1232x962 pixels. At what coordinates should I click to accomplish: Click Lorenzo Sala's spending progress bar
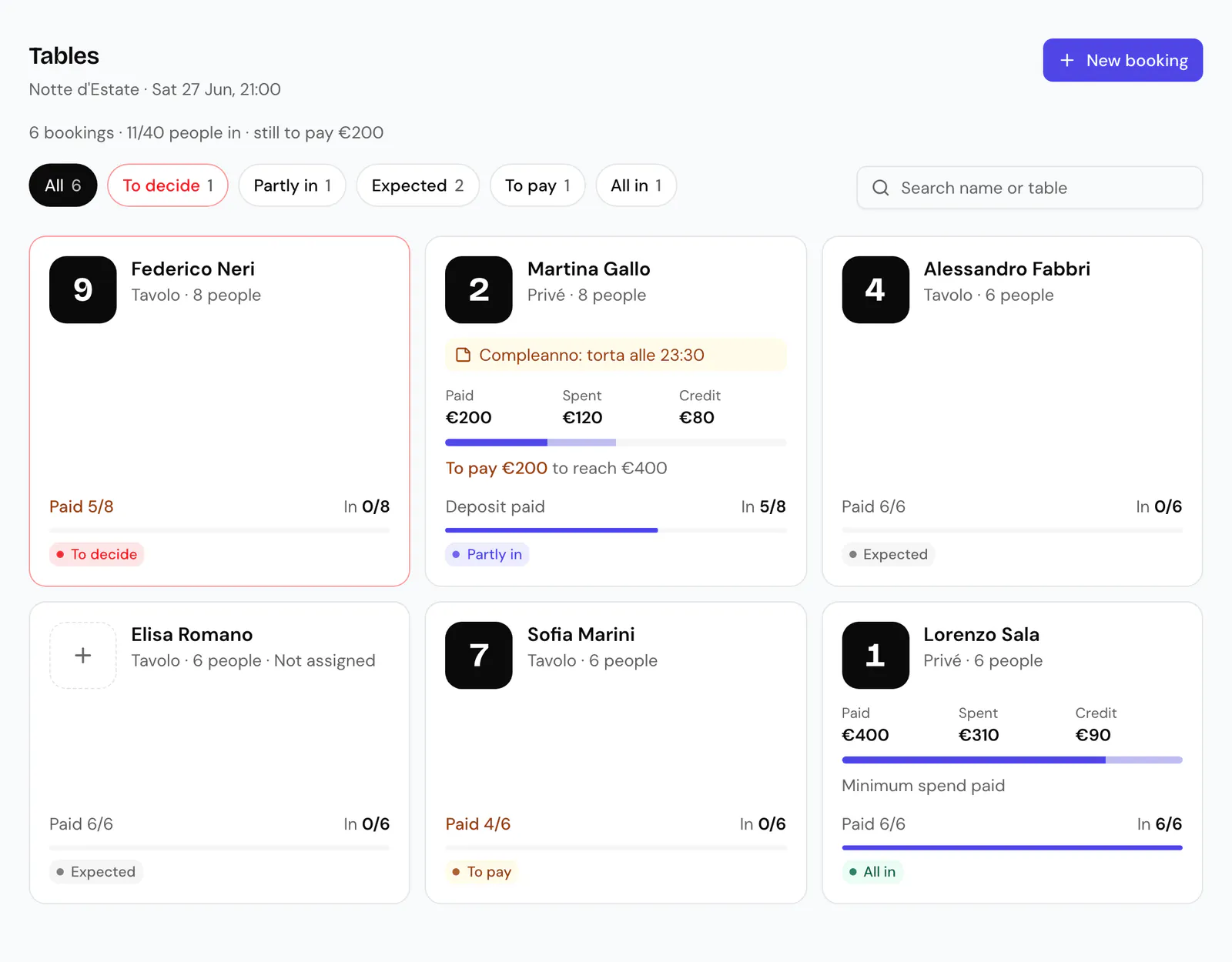(1012, 760)
